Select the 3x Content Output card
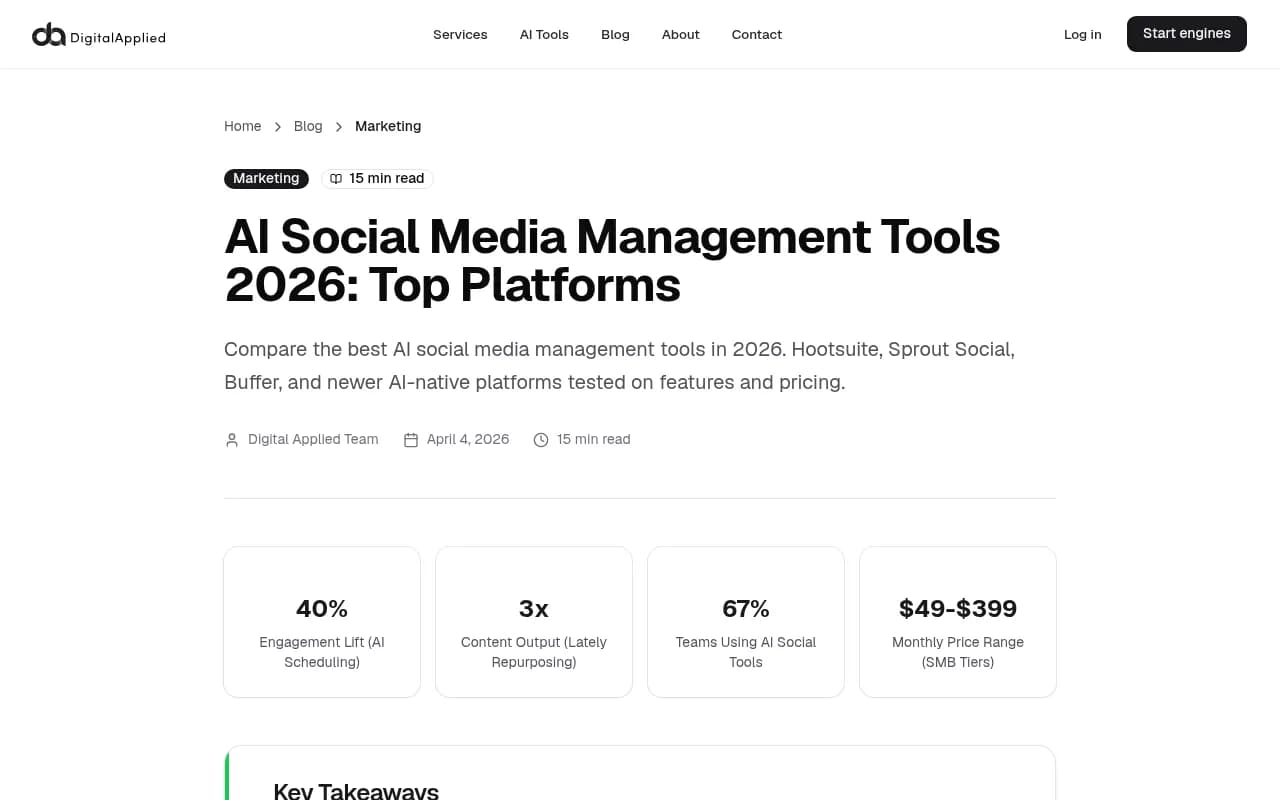This screenshot has width=1280, height=800. coord(534,622)
